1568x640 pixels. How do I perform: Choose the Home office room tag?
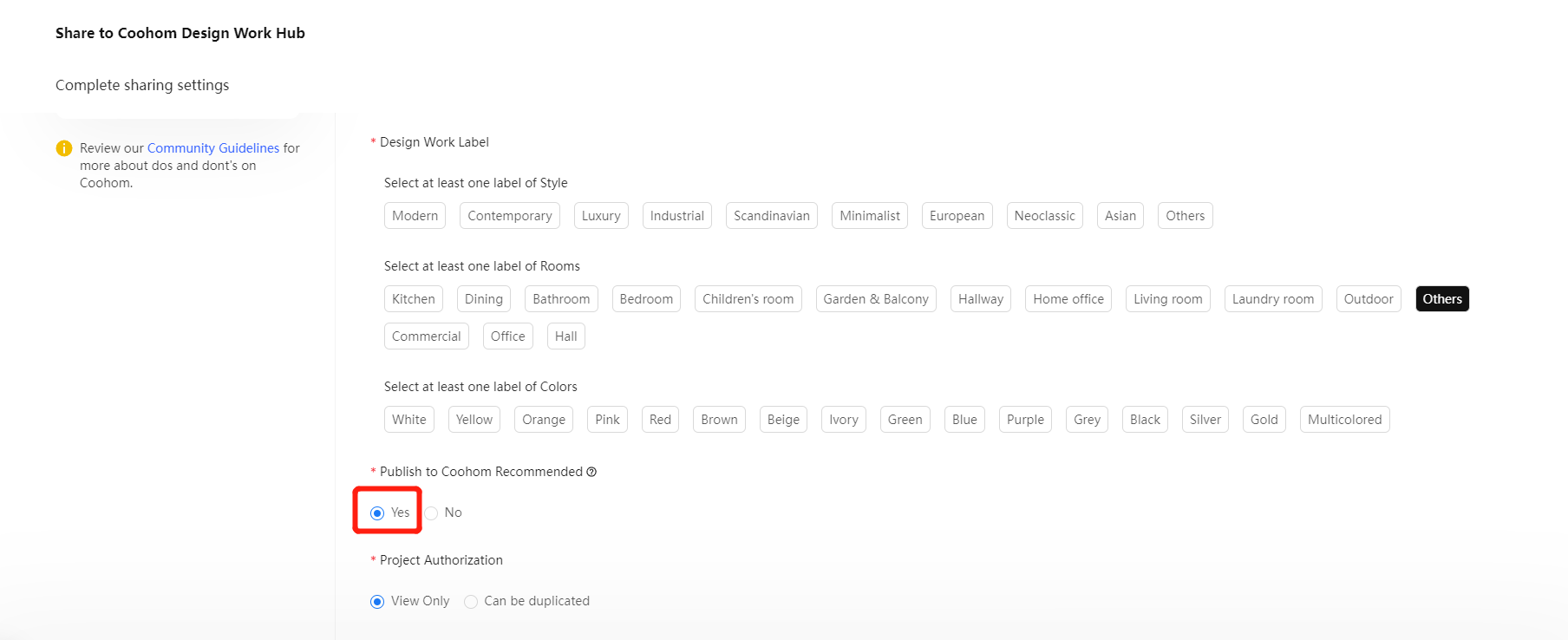(1068, 299)
